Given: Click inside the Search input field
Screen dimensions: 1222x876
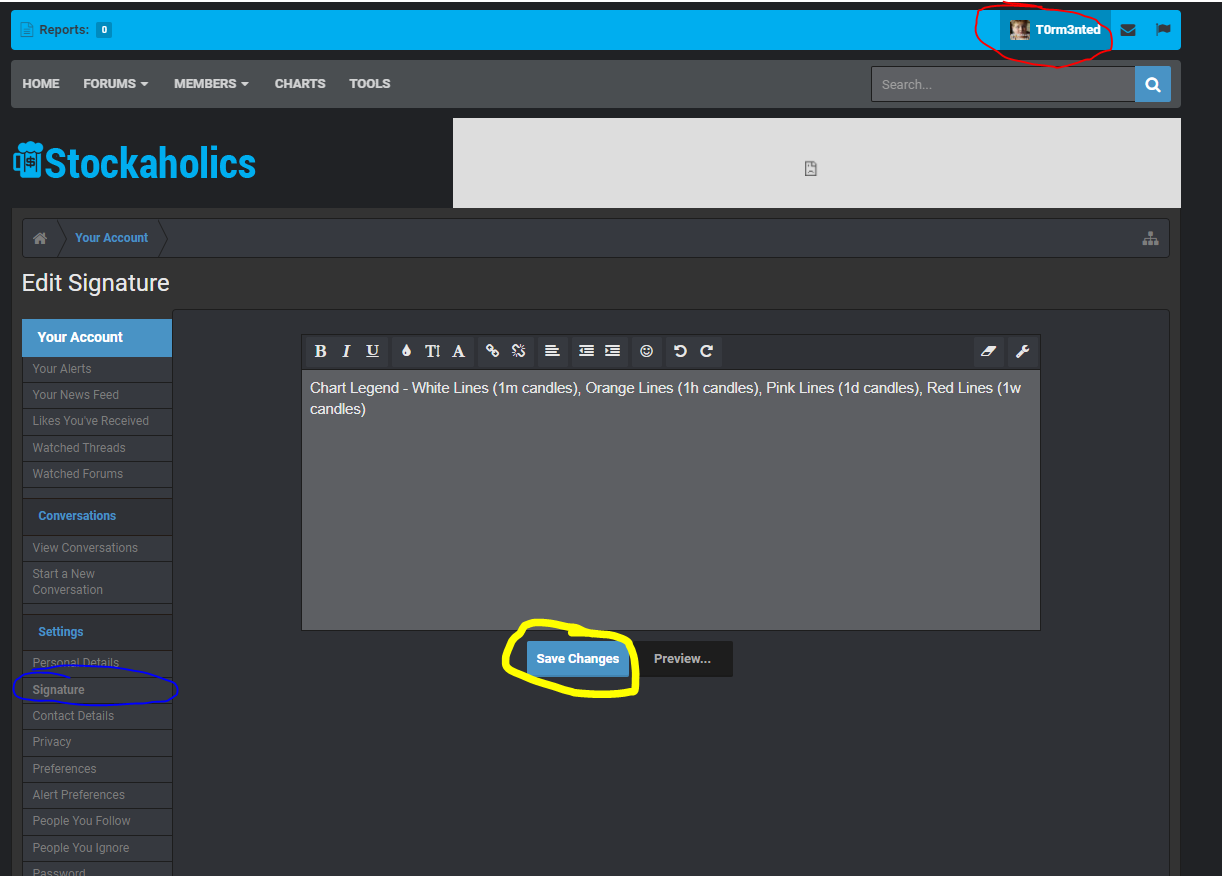Looking at the screenshot, I should (x=1002, y=85).
